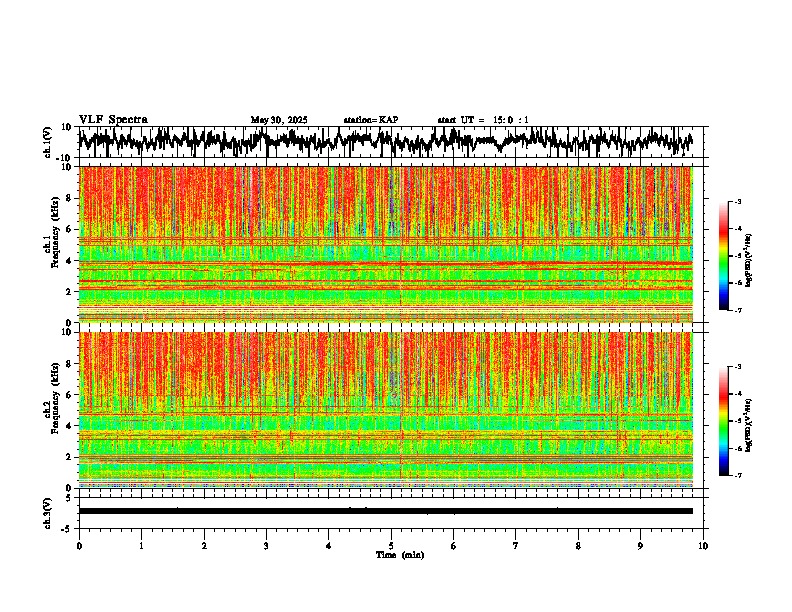Click the "2" kHz tick on ch.1 spectrogram
Image resolution: width=792 pixels, height=612 pixels.
[69, 292]
